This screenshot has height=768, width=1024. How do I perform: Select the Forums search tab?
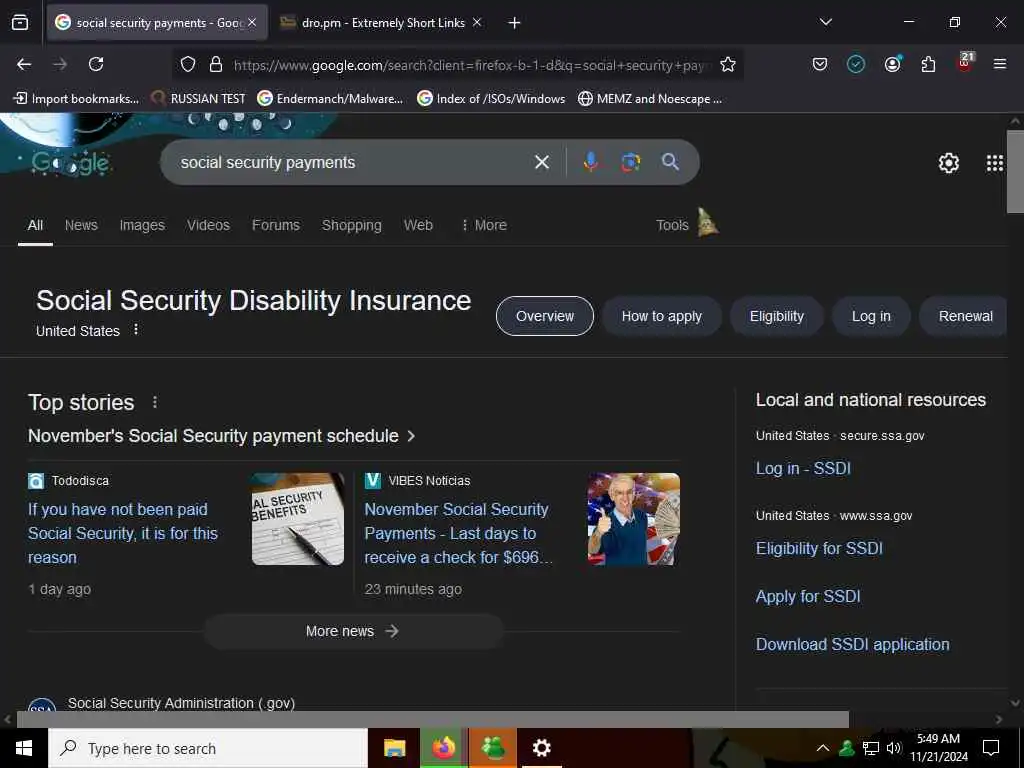(x=276, y=225)
